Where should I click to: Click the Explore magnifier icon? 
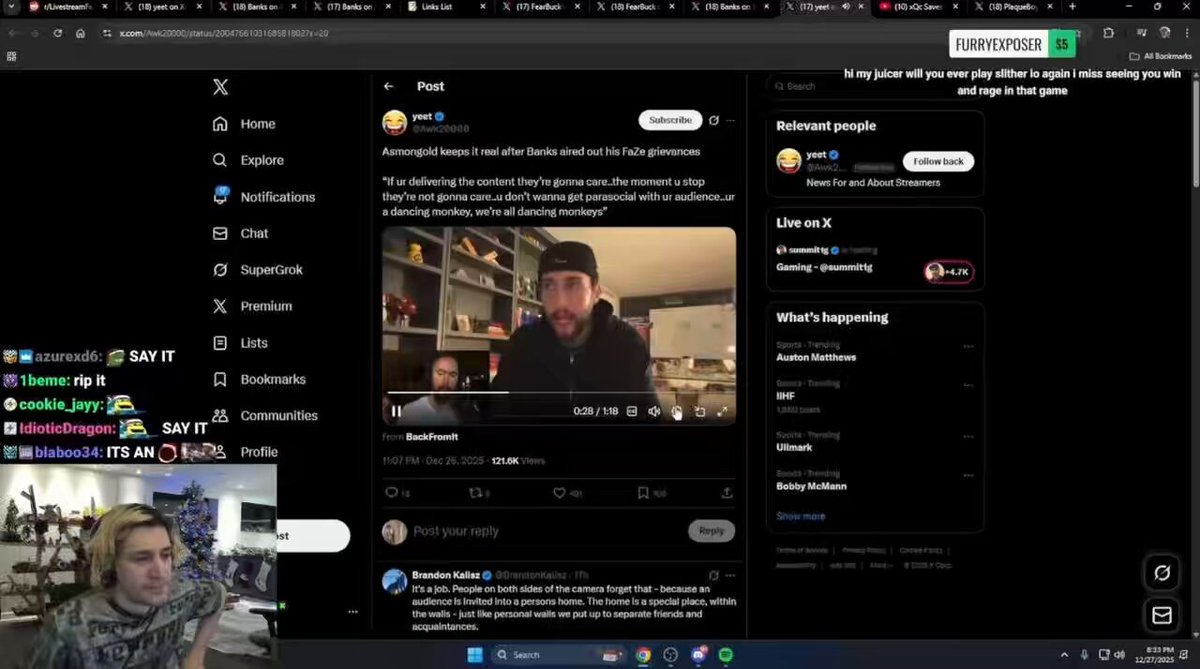tap(220, 160)
